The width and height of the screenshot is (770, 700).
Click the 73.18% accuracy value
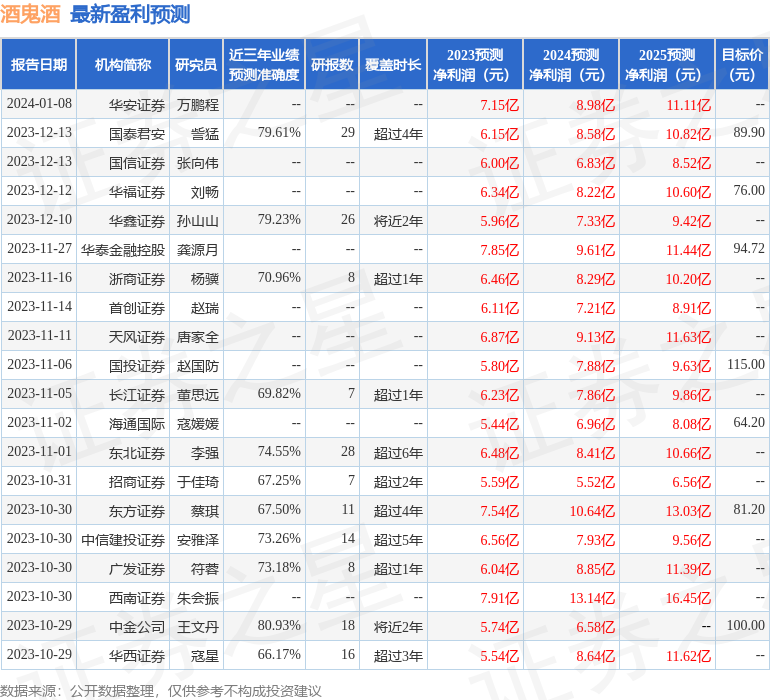point(279,567)
